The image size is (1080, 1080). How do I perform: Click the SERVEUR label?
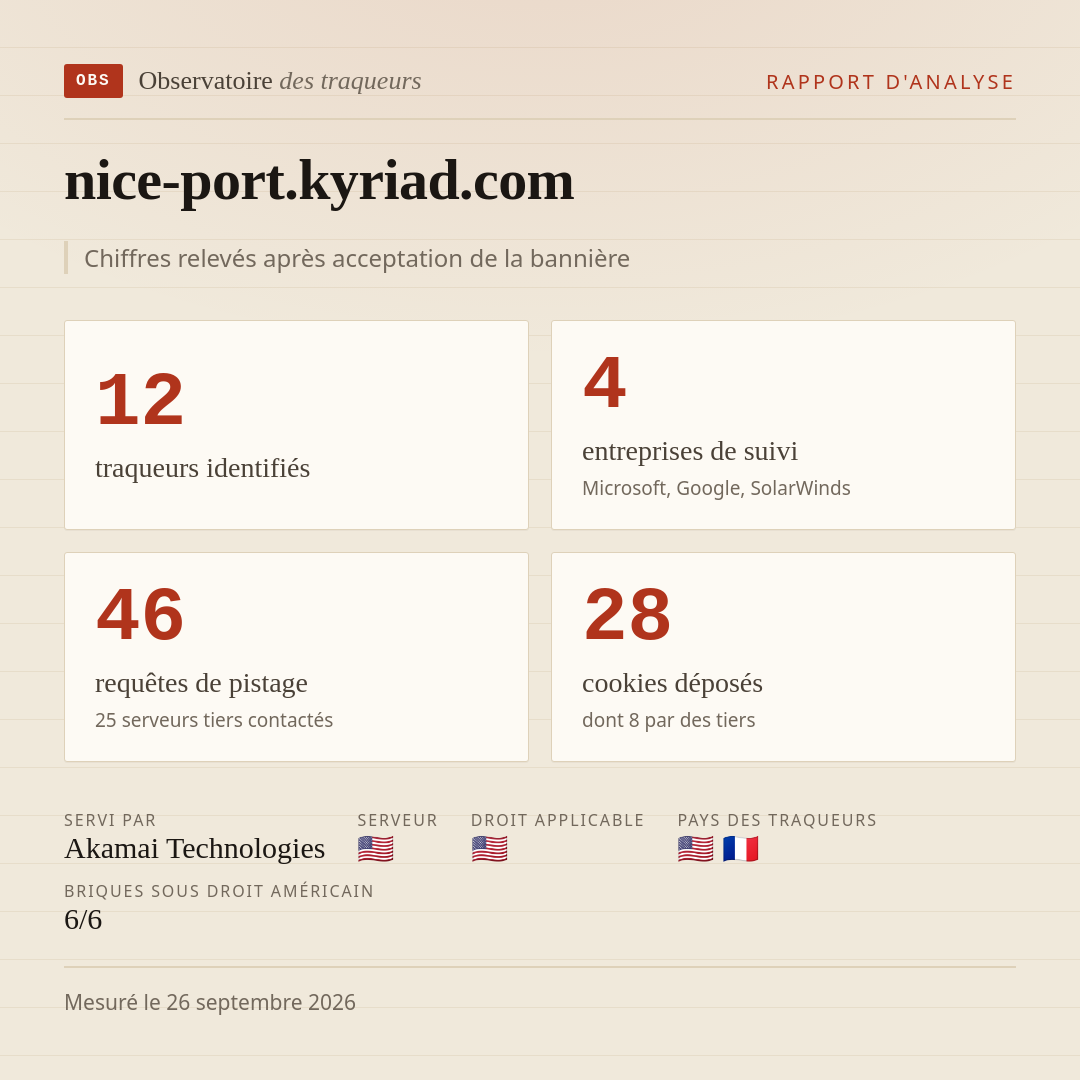(x=397, y=820)
